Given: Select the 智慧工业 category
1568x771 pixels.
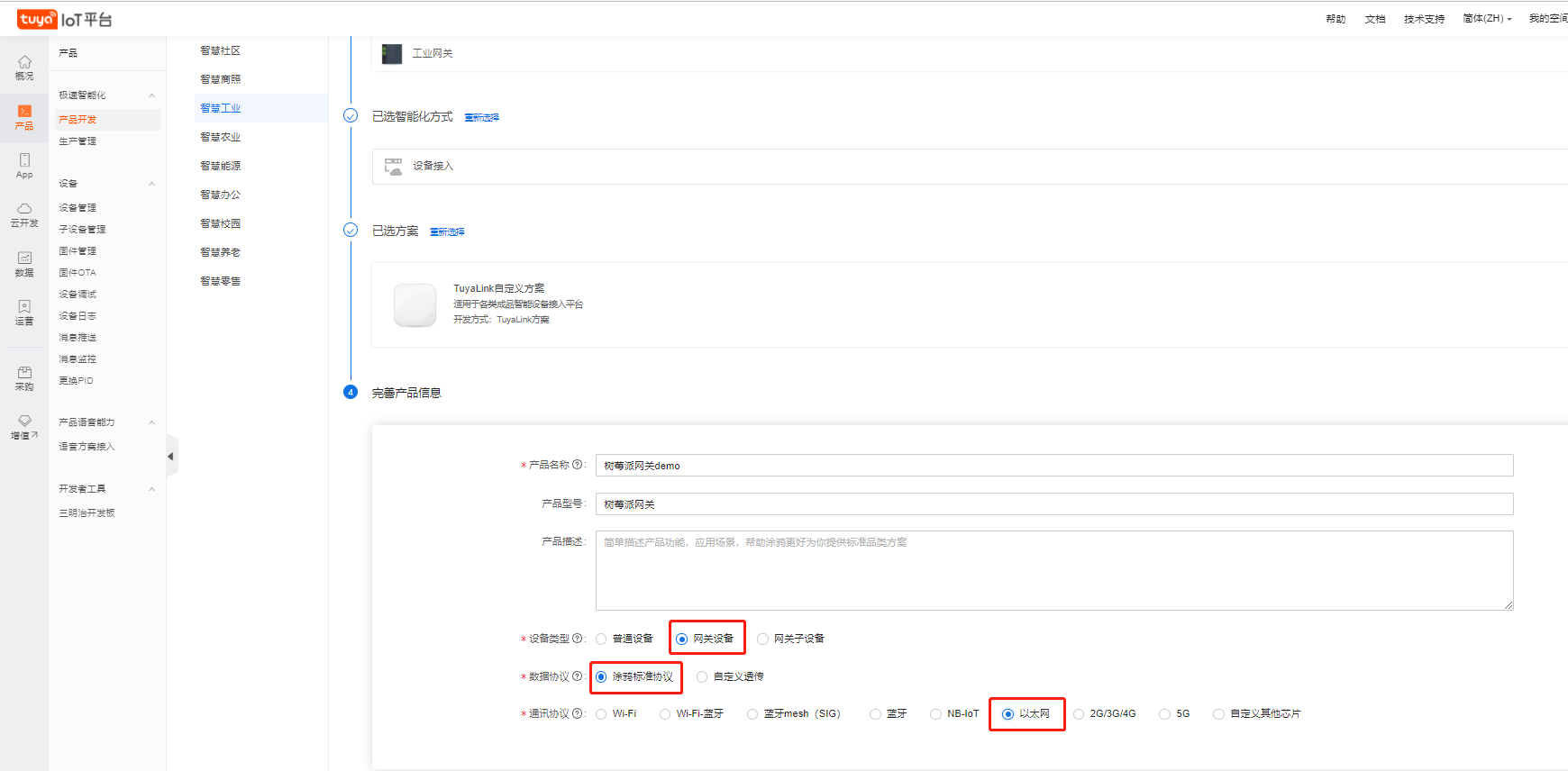Looking at the screenshot, I should click(x=261, y=108).
